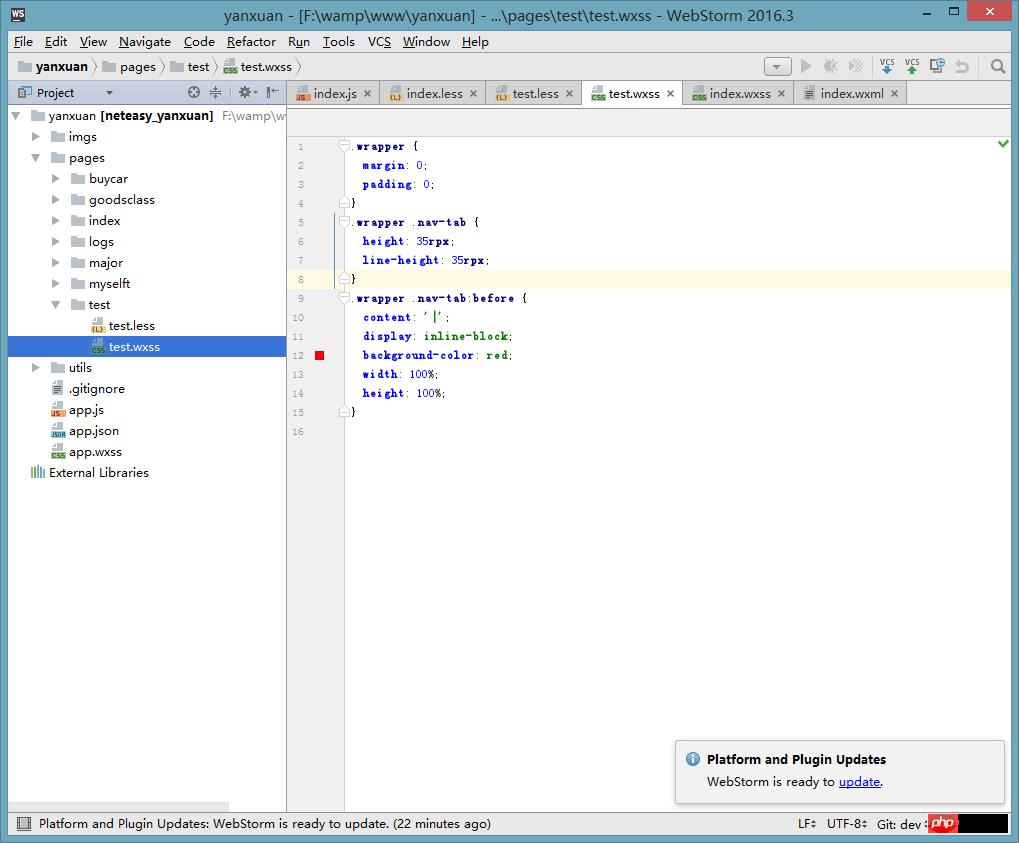Click the update link in notification
This screenshot has height=843, width=1019.
(x=859, y=781)
